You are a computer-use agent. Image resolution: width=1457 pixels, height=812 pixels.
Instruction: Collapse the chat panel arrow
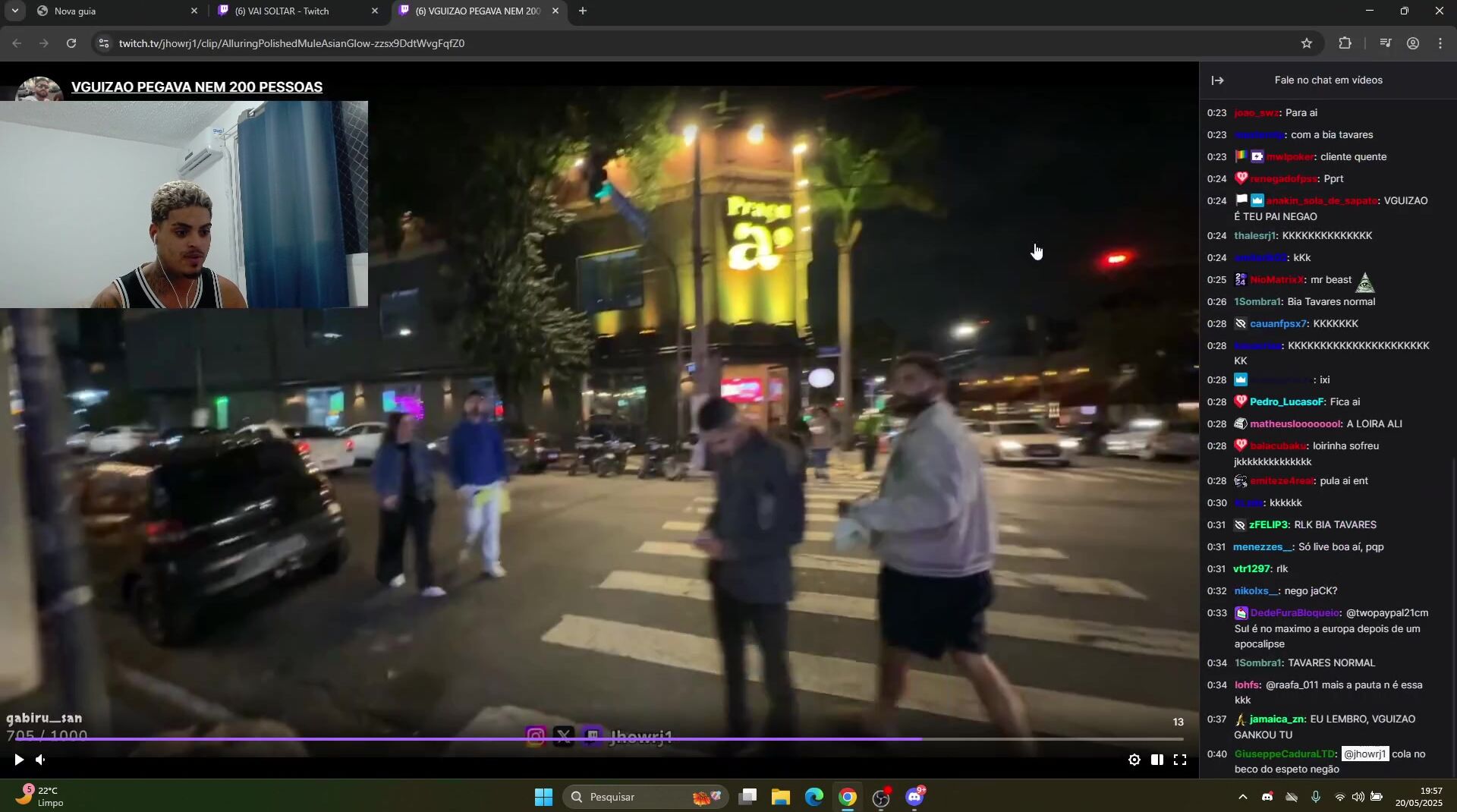coord(1218,80)
